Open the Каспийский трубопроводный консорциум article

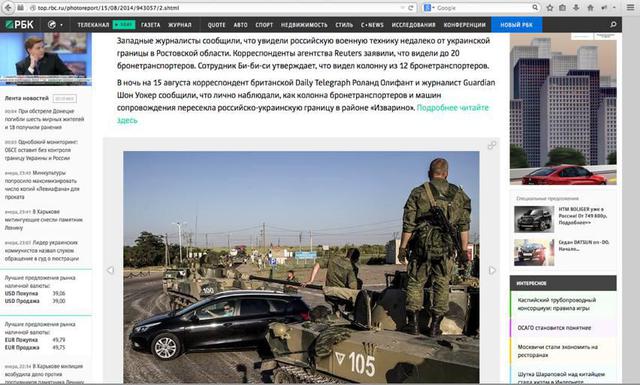[x=557, y=304]
